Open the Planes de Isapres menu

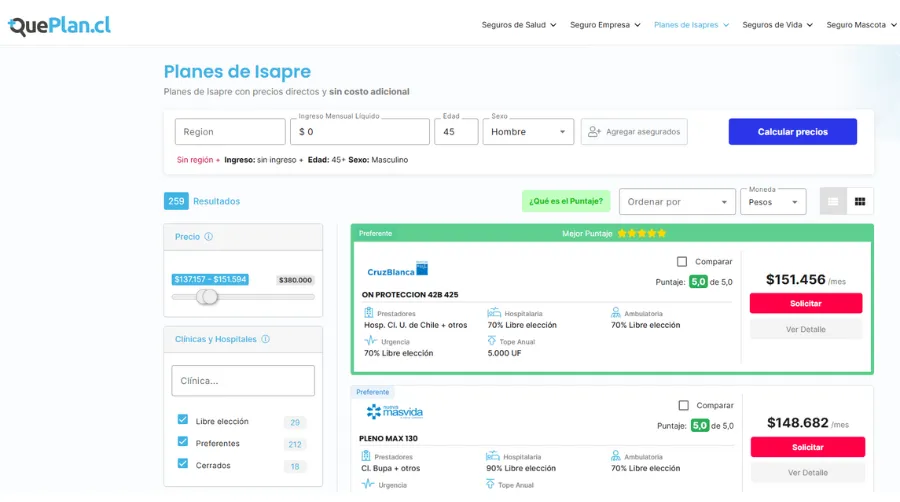691,25
